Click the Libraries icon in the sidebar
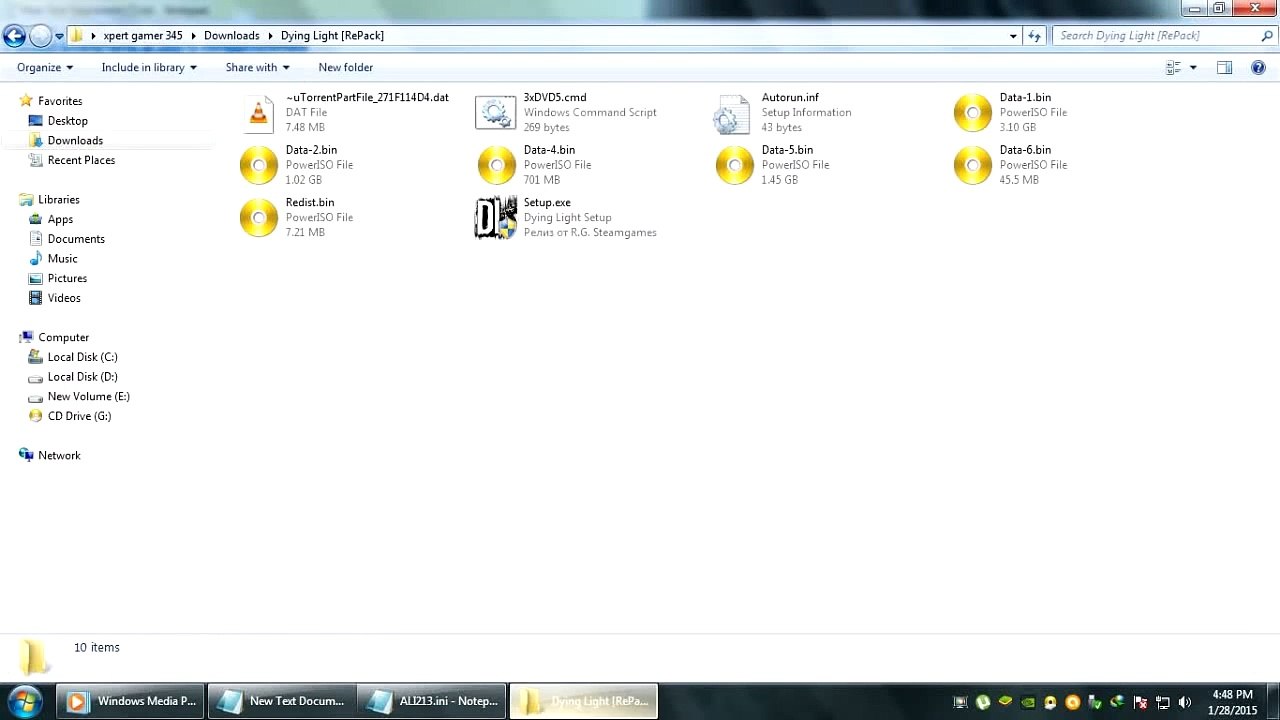 [27, 200]
